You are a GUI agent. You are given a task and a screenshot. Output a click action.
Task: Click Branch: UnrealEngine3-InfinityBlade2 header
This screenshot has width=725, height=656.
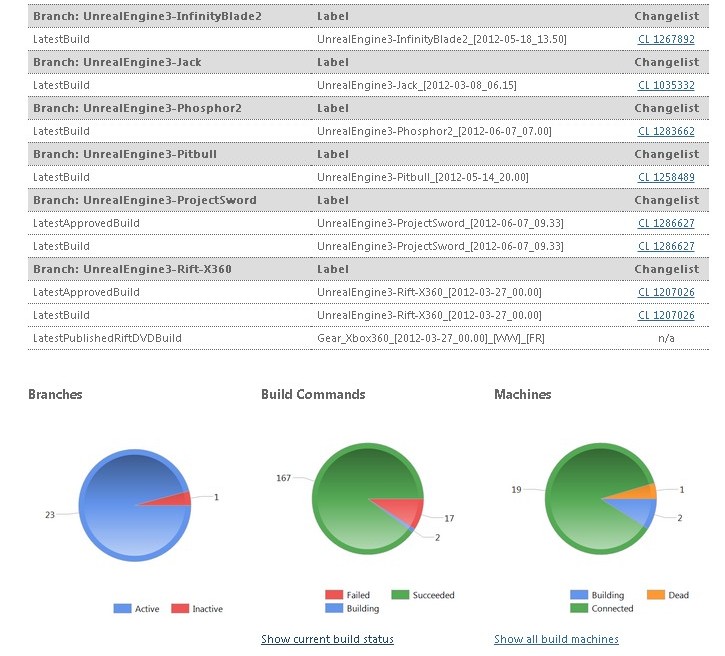[x=147, y=16]
